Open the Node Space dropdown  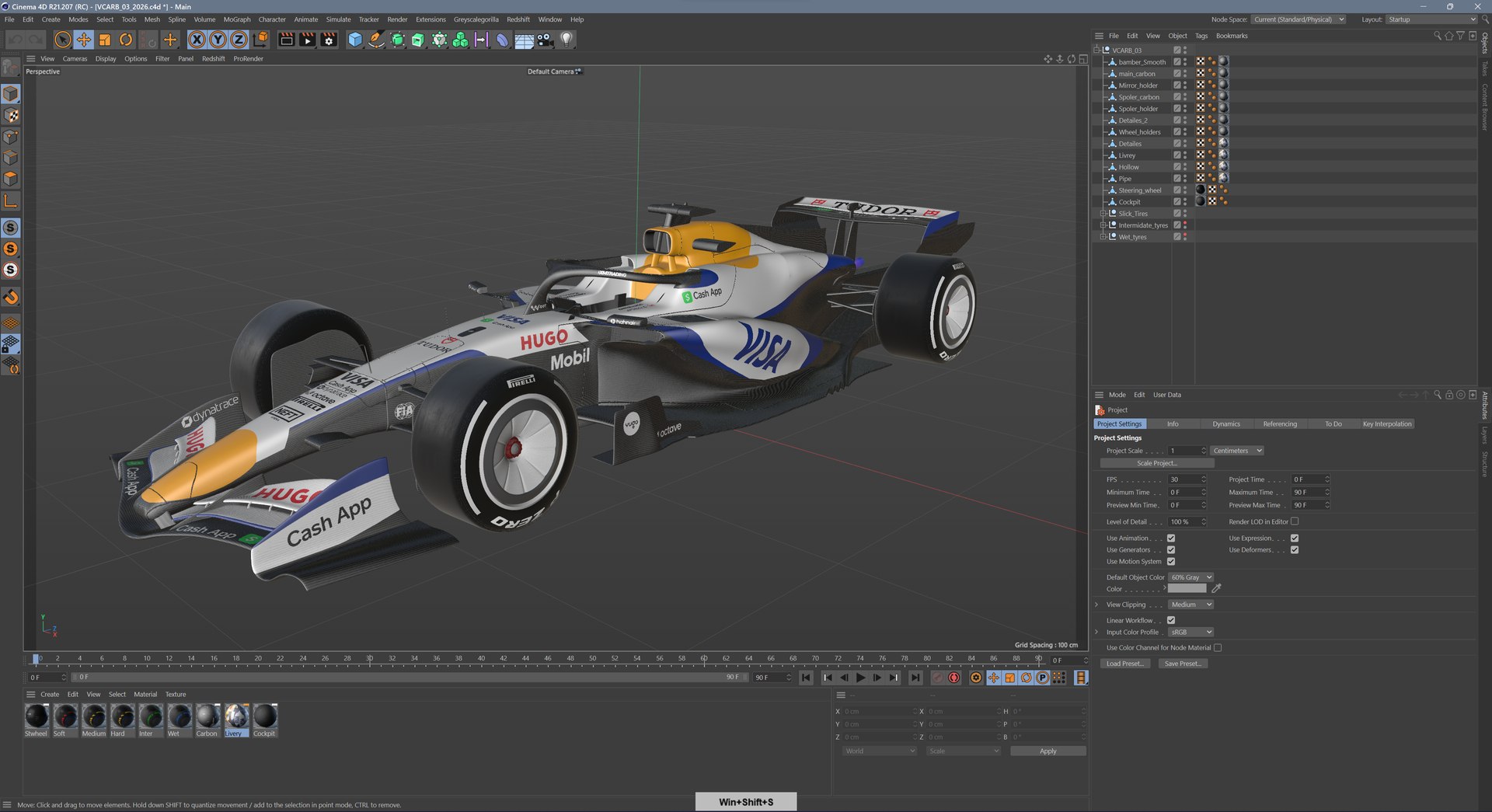click(1299, 19)
